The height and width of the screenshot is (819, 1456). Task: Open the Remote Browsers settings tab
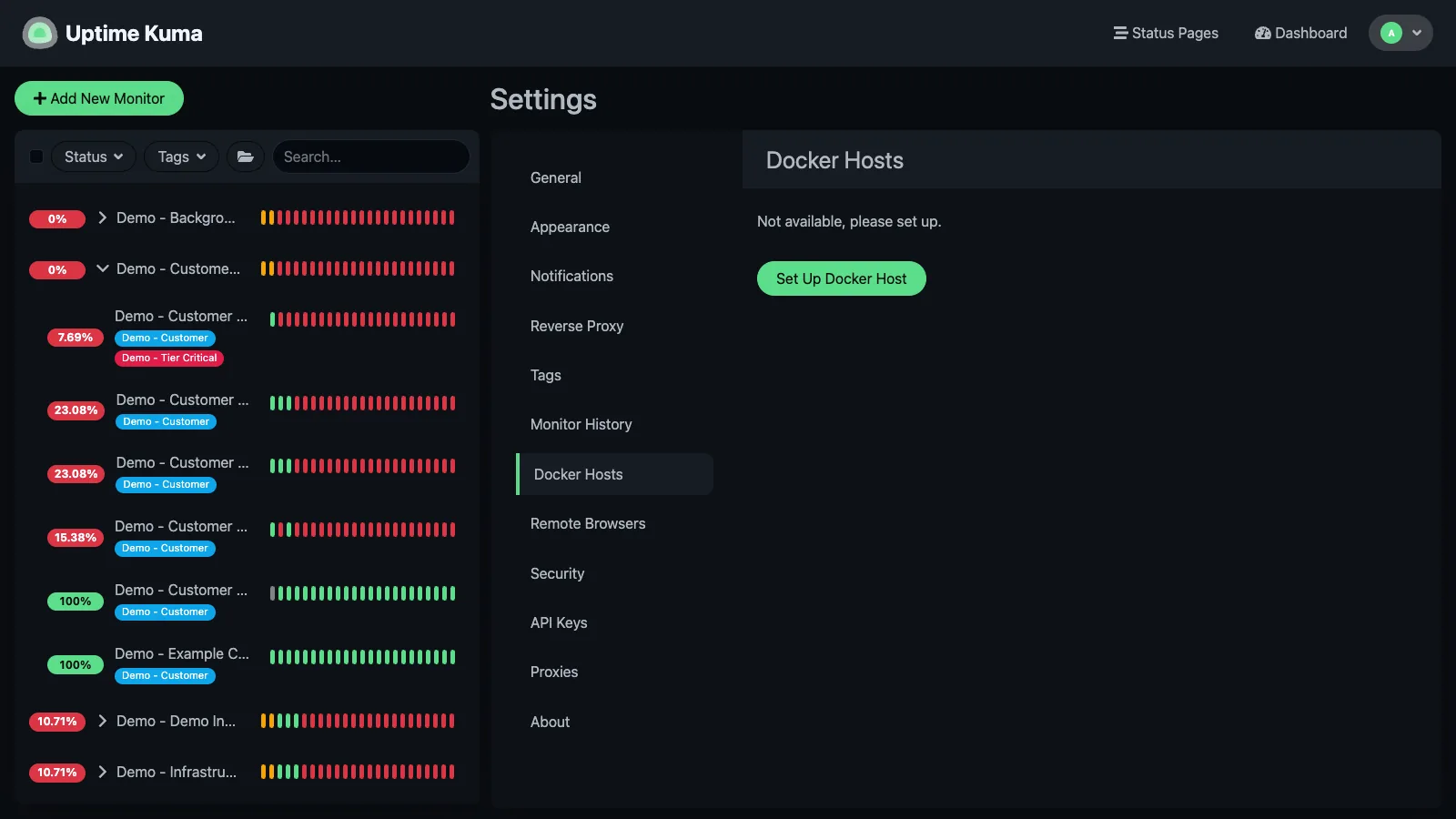[x=614, y=523]
